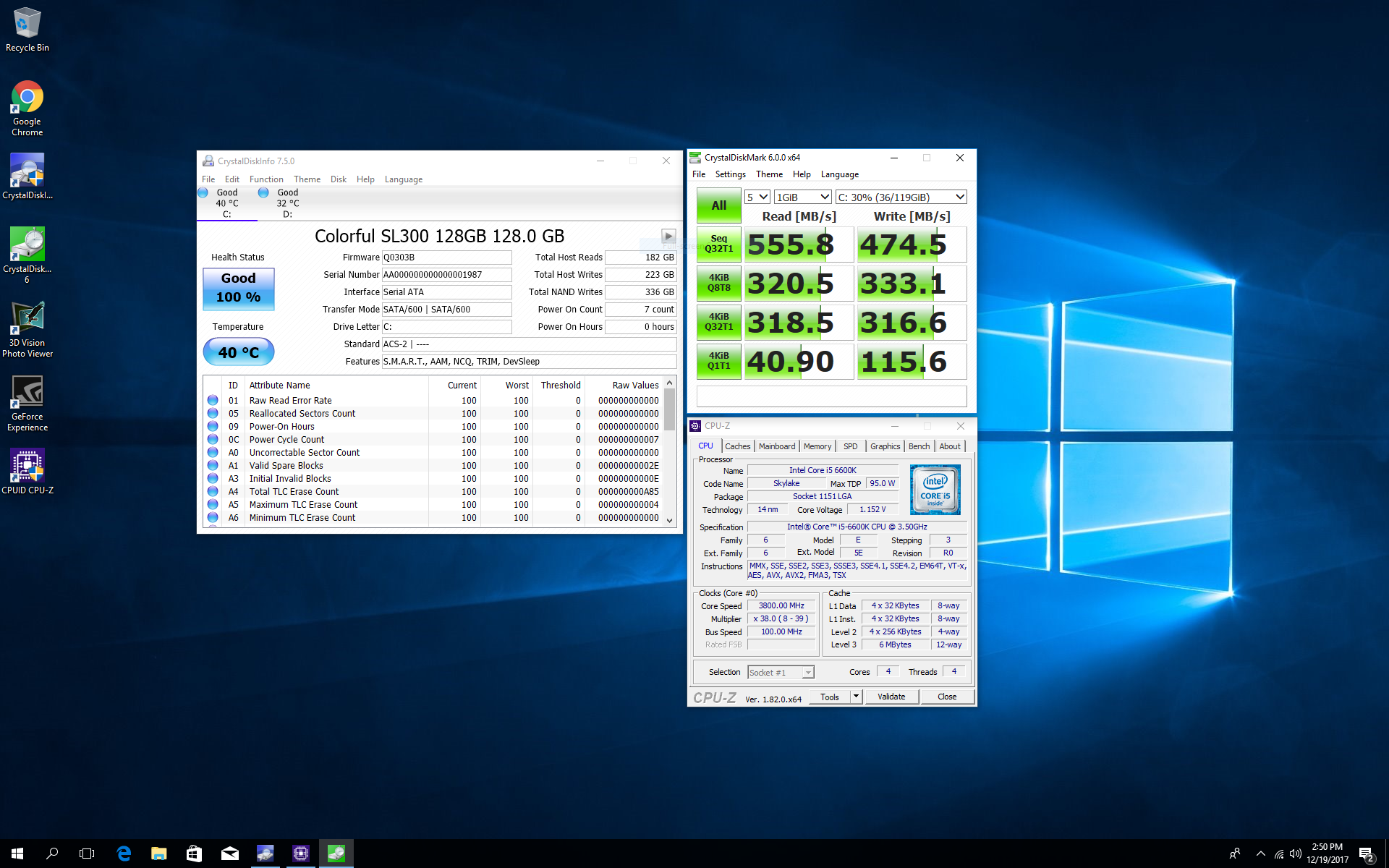The width and height of the screenshot is (1389, 868).
Task: Open Task View on the taskbar
Action: [x=87, y=854]
